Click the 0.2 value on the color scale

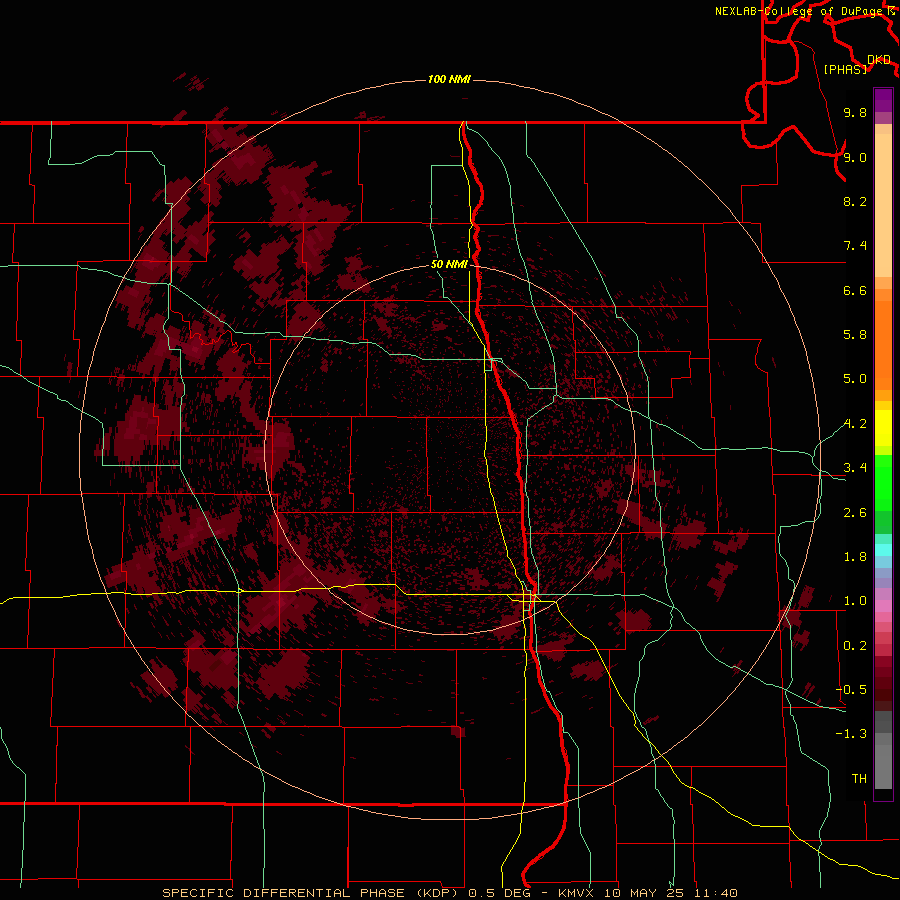coord(855,646)
